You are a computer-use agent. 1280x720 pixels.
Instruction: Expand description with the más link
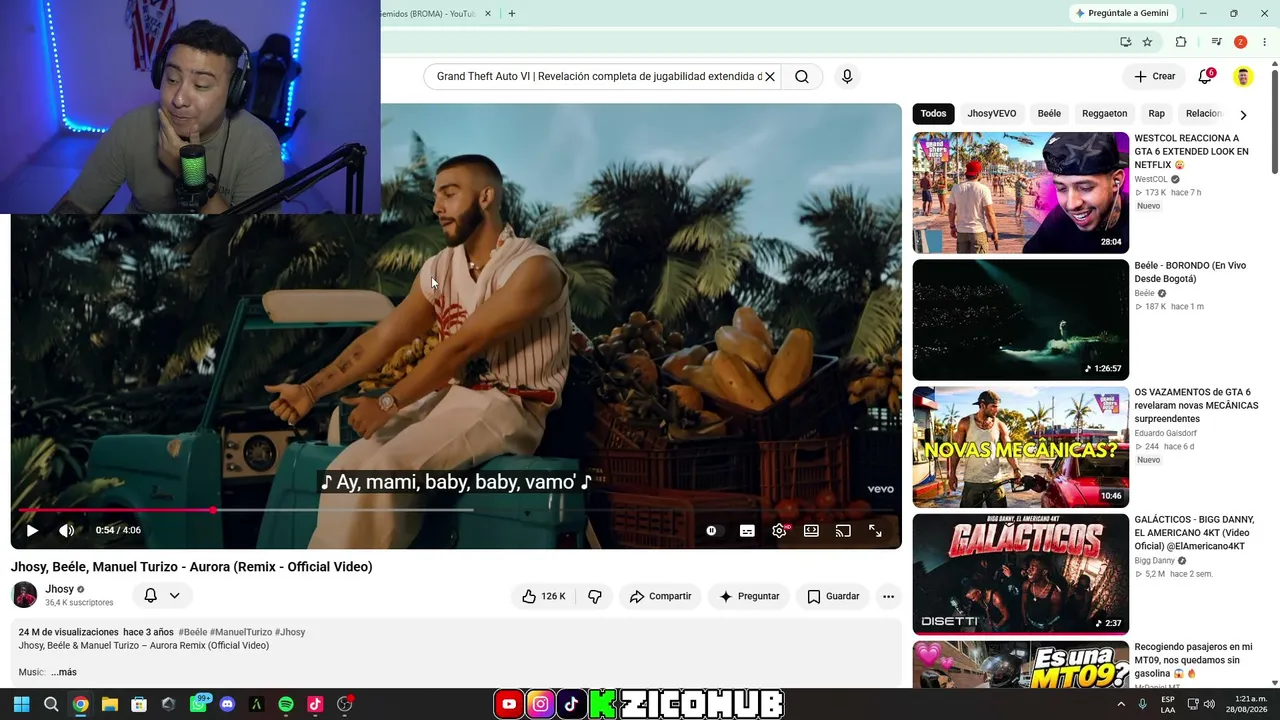point(64,672)
